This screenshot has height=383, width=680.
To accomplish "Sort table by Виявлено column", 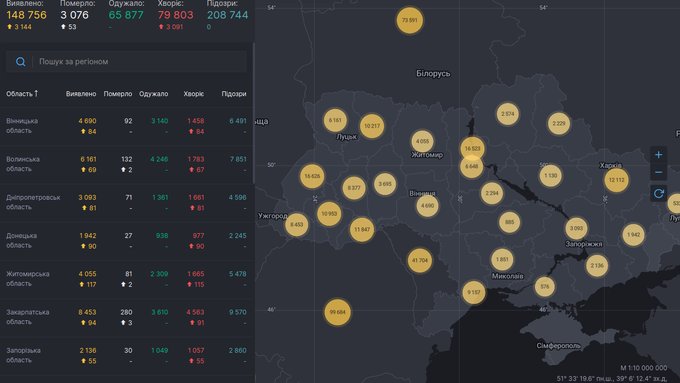I will 81,94.
